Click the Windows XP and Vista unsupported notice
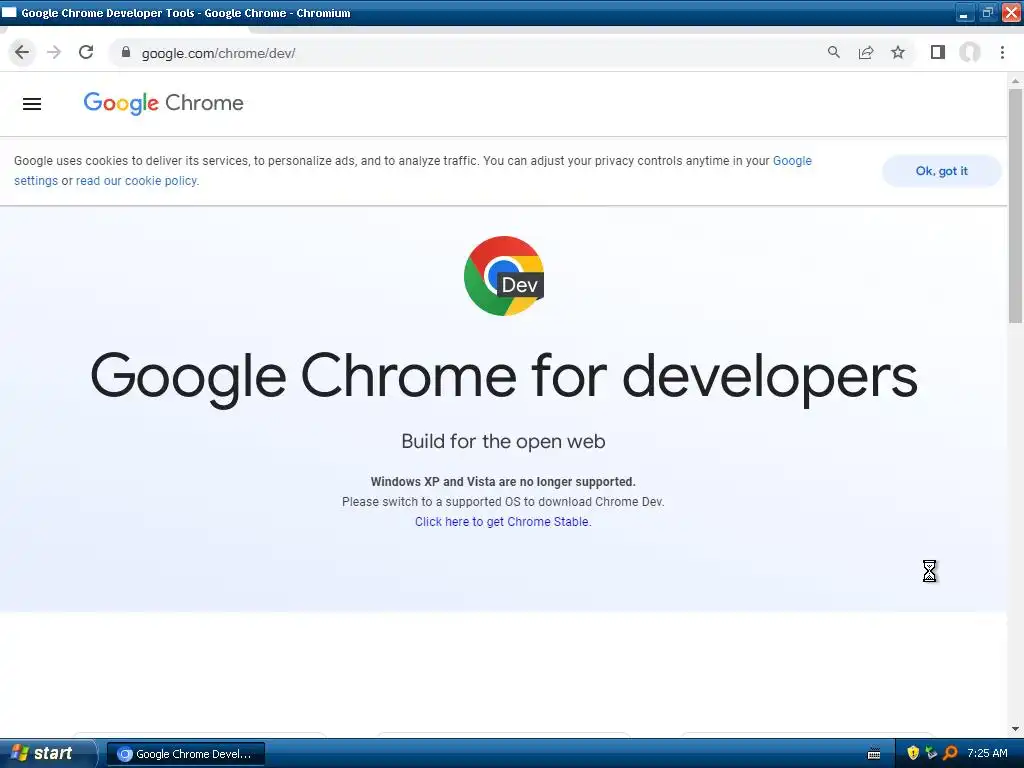Screen dimensions: 1024x768 [x=503, y=482]
